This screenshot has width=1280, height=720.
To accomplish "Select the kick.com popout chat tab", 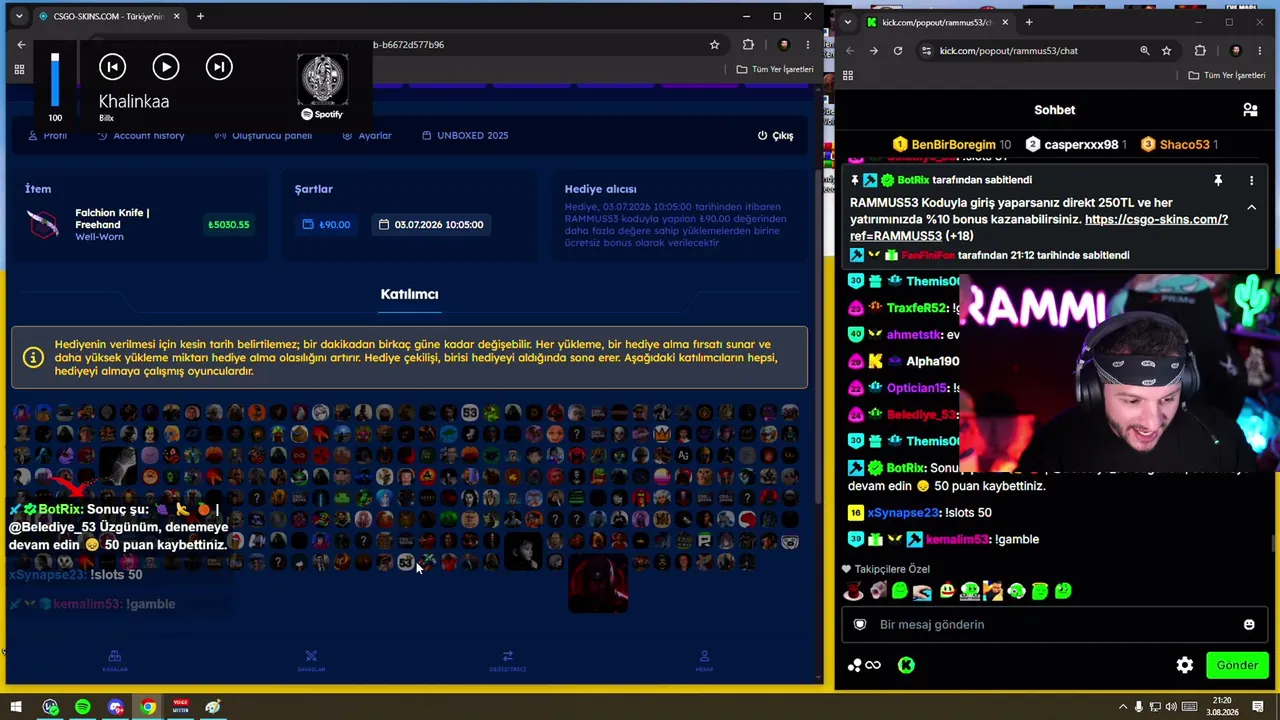I will click(x=938, y=22).
